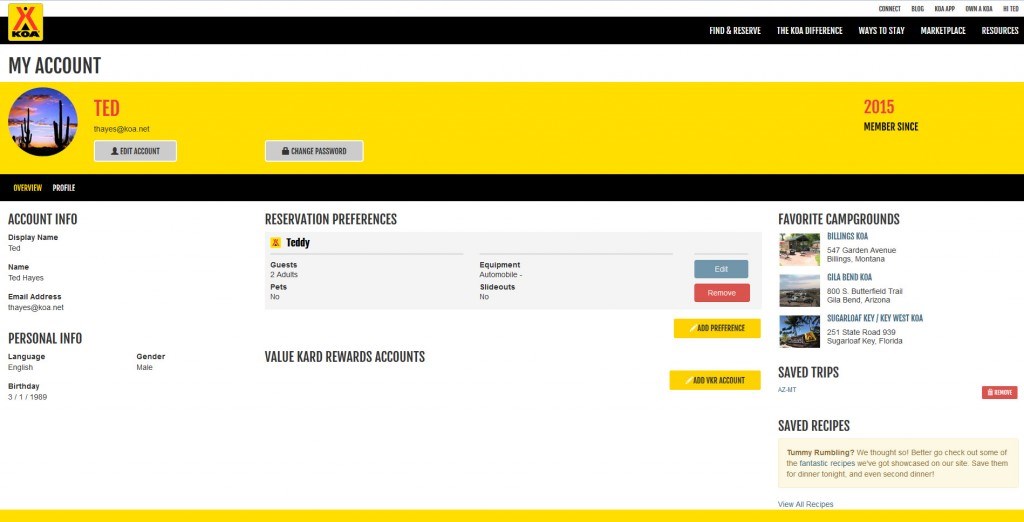This screenshot has height=522, width=1024.
Task: Click the Connect link in top bar
Action: (889, 9)
